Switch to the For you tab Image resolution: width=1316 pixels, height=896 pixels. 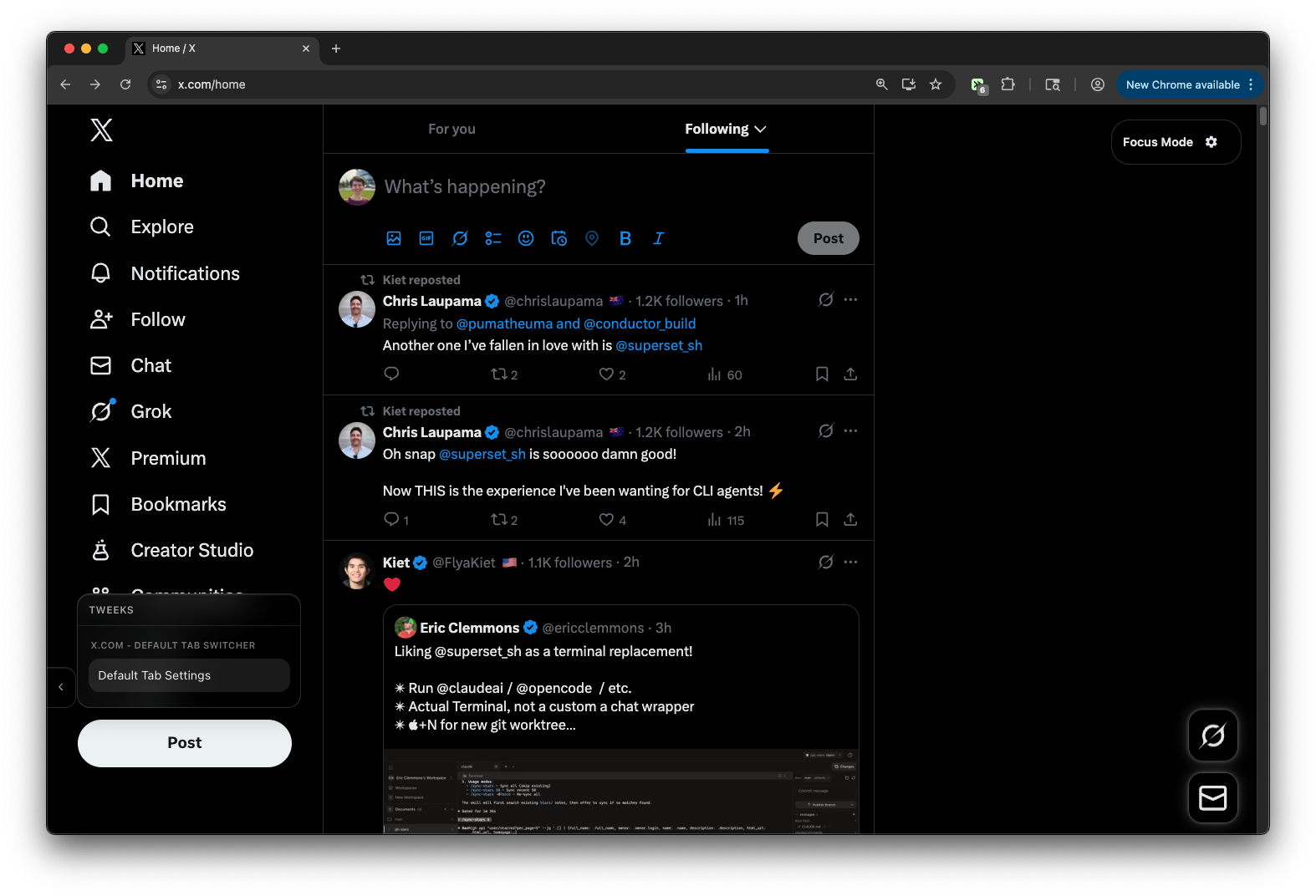(451, 130)
